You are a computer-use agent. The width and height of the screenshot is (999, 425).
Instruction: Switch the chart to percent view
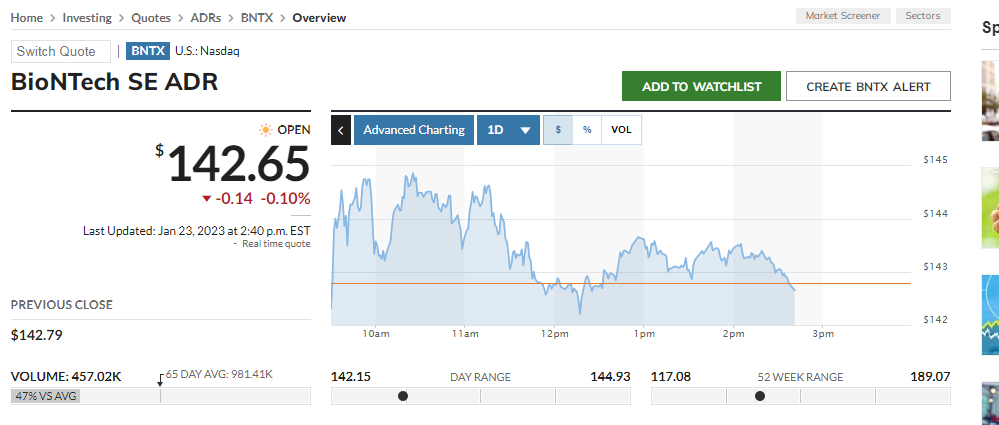(587, 130)
